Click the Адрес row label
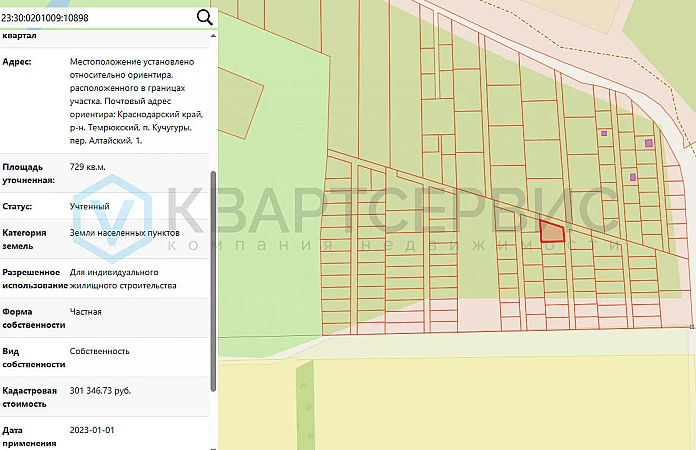The height and width of the screenshot is (450, 696). point(18,61)
